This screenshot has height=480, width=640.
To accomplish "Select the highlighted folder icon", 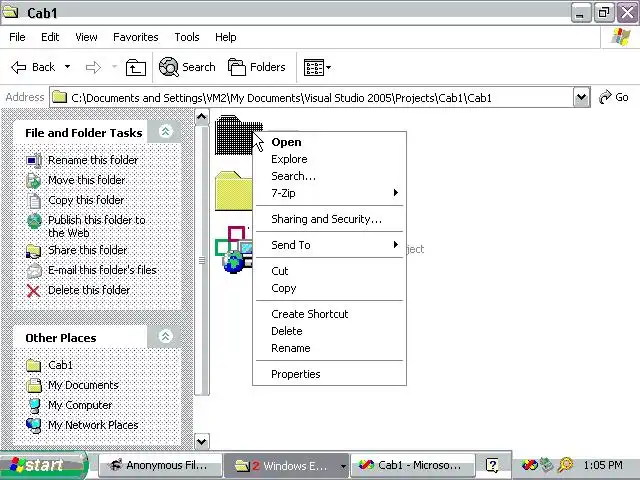I will [233, 135].
